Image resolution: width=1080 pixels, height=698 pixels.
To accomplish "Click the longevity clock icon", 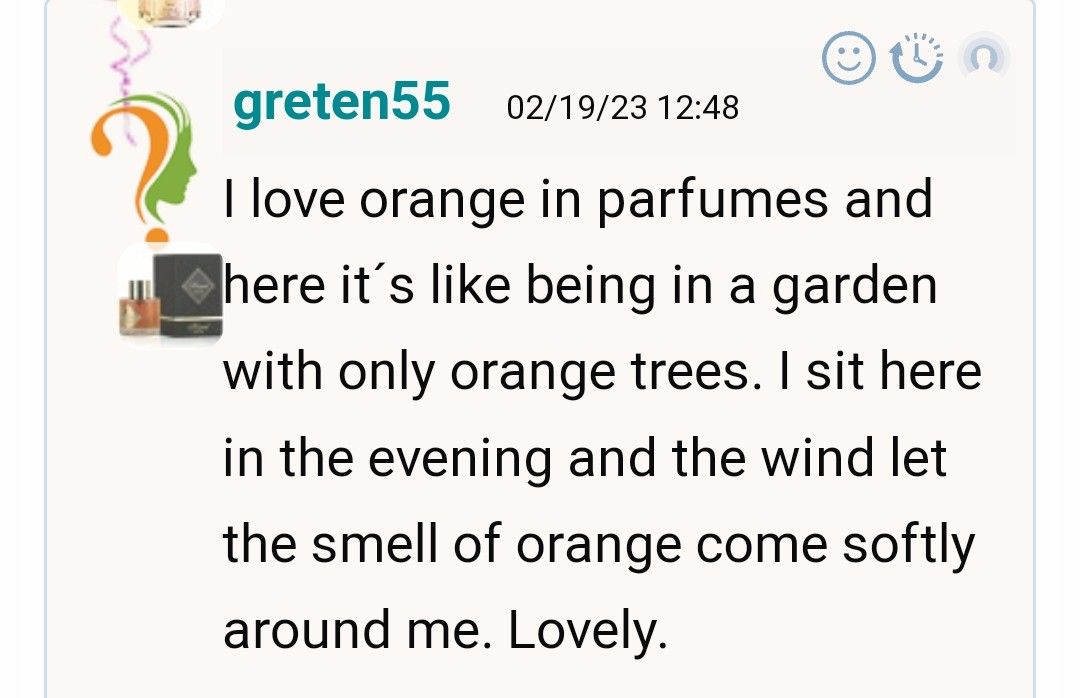I will click(x=915, y=58).
